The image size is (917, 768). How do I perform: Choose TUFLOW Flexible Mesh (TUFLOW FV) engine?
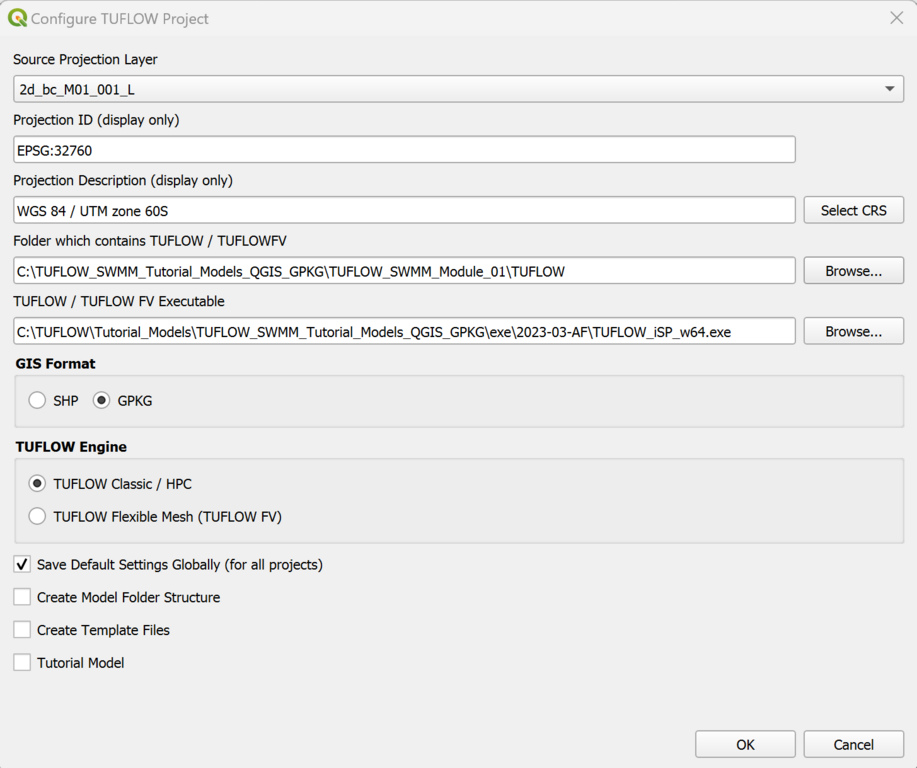click(38, 517)
